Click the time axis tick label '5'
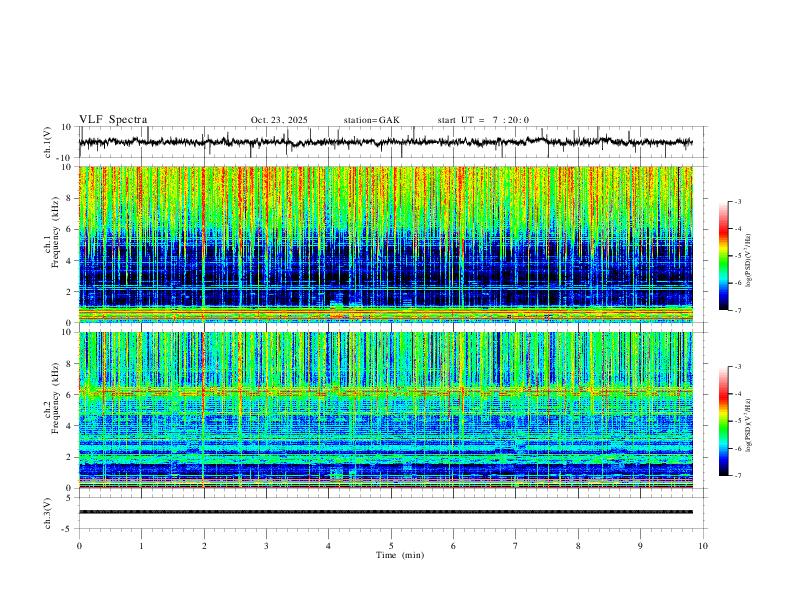This screenshot has width=792, height=612. click(x=391, y=546)
